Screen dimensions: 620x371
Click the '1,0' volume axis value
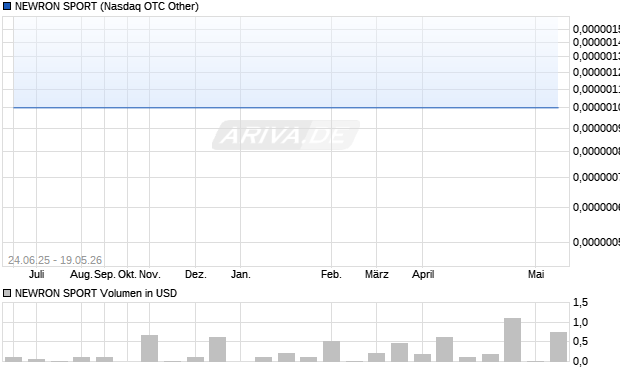pyautogui.click(x=580, y=322)
